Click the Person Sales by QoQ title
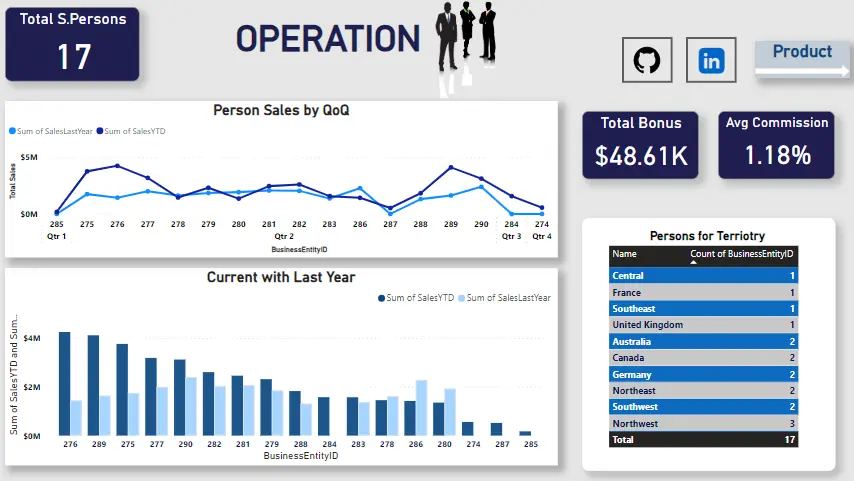Screen dimensions: 854x481 (281, 110)
